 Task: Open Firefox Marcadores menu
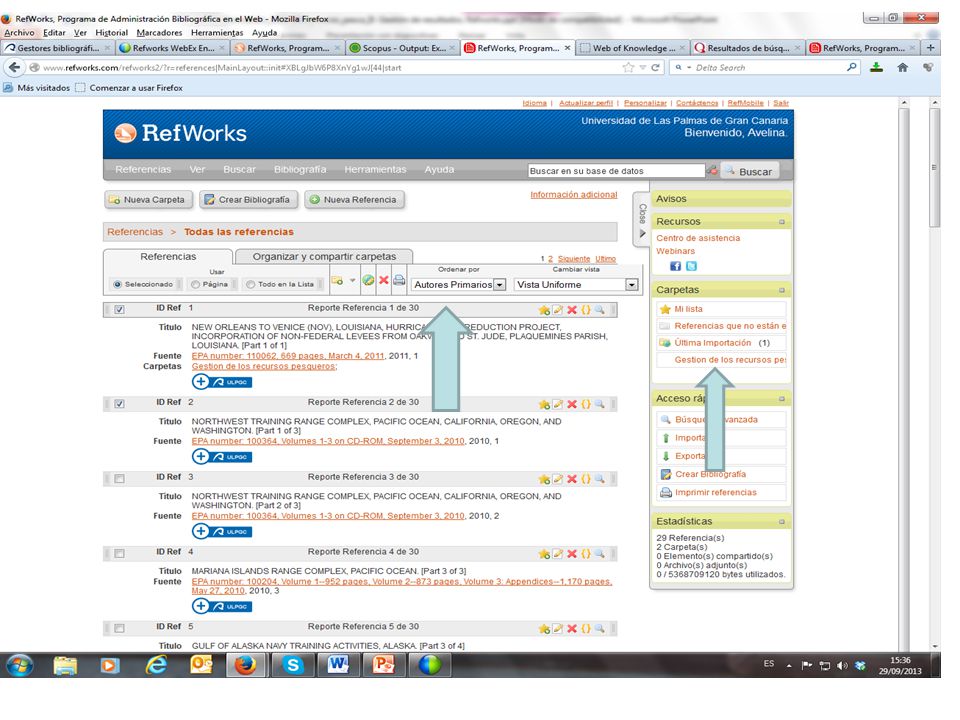click(x=159, y=32)
